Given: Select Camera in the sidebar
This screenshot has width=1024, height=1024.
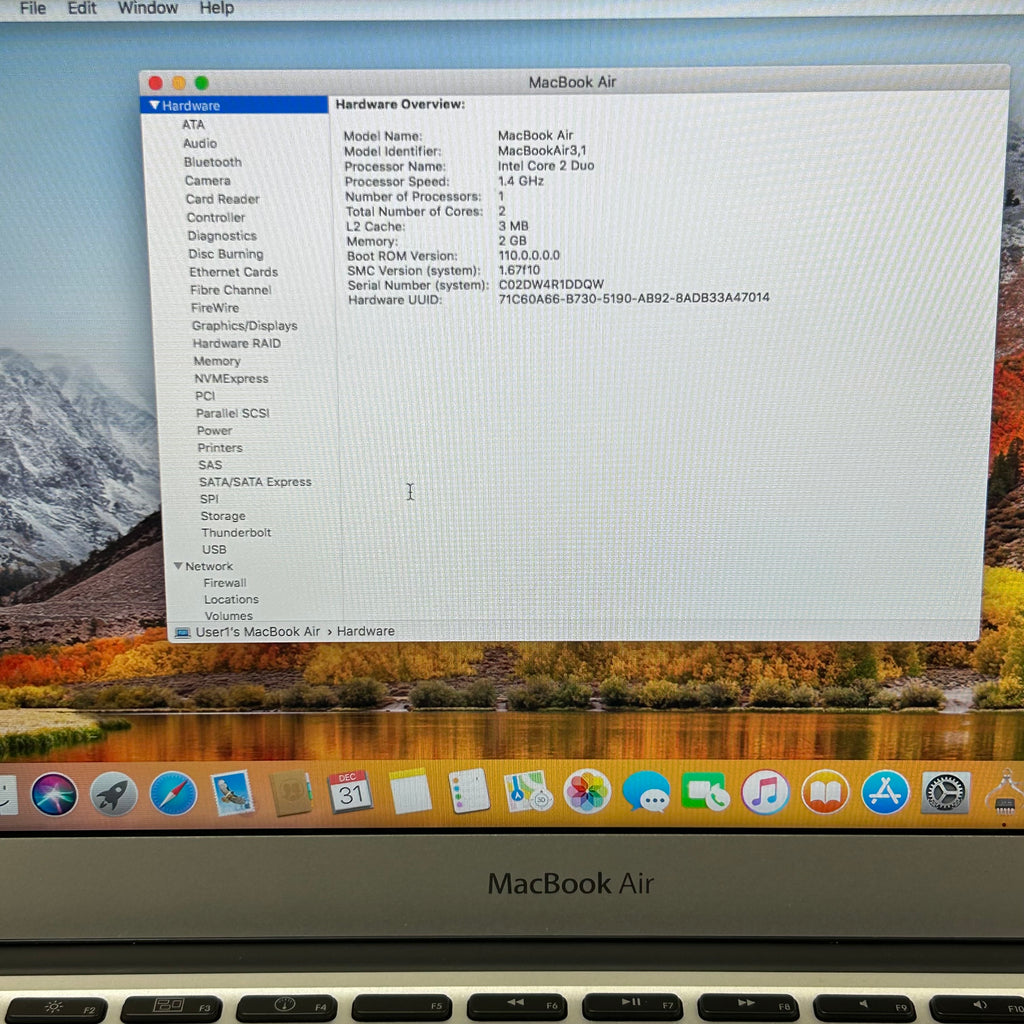Looking at the screenshot, I should (208, 180).
